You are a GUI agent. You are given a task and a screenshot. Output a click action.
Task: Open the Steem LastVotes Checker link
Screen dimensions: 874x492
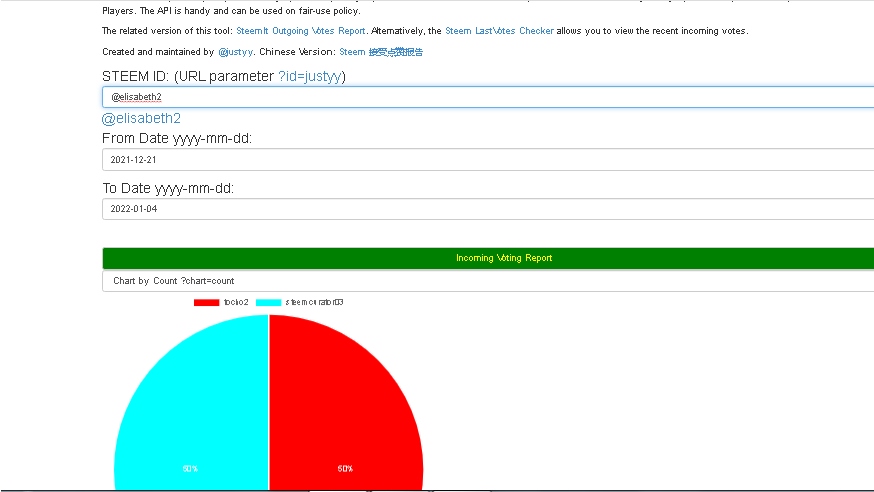click(x=499, y=31)
